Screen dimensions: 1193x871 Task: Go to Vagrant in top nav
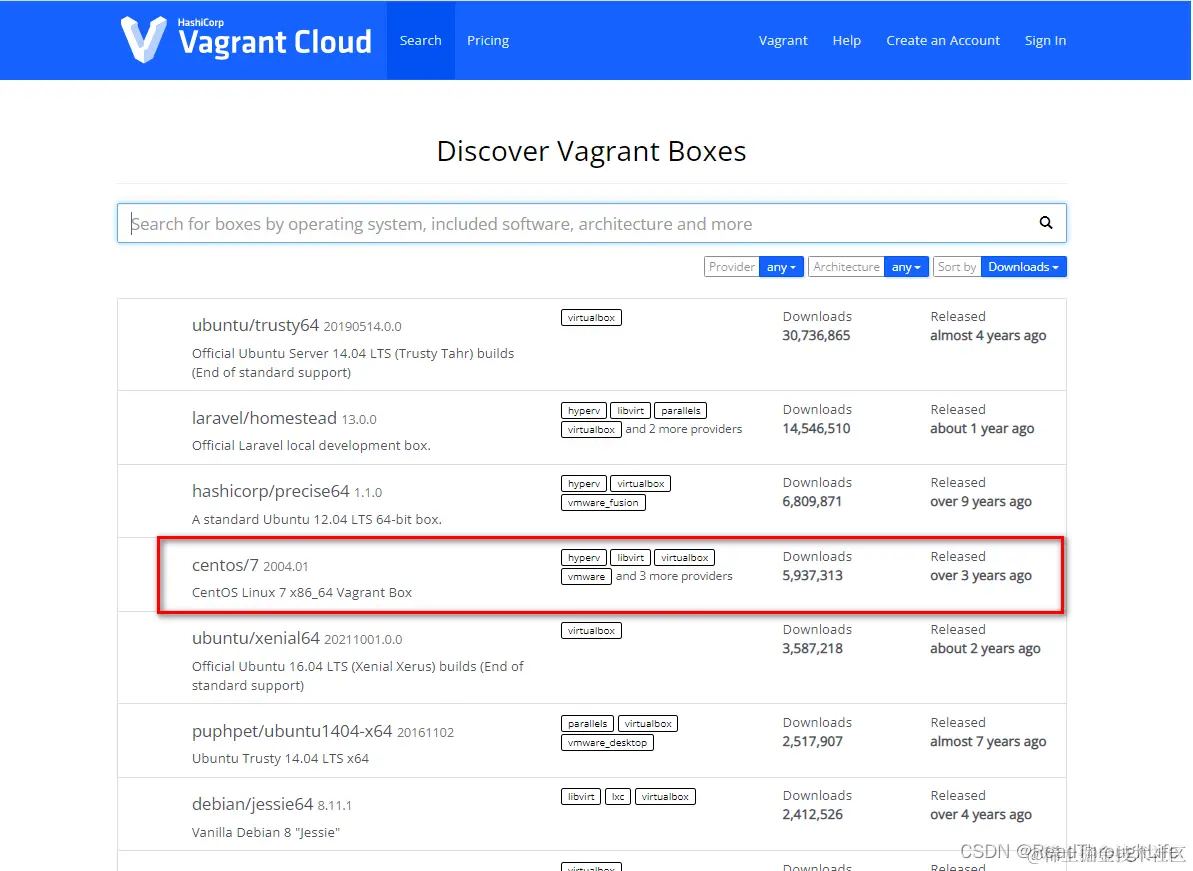point(783,40)
